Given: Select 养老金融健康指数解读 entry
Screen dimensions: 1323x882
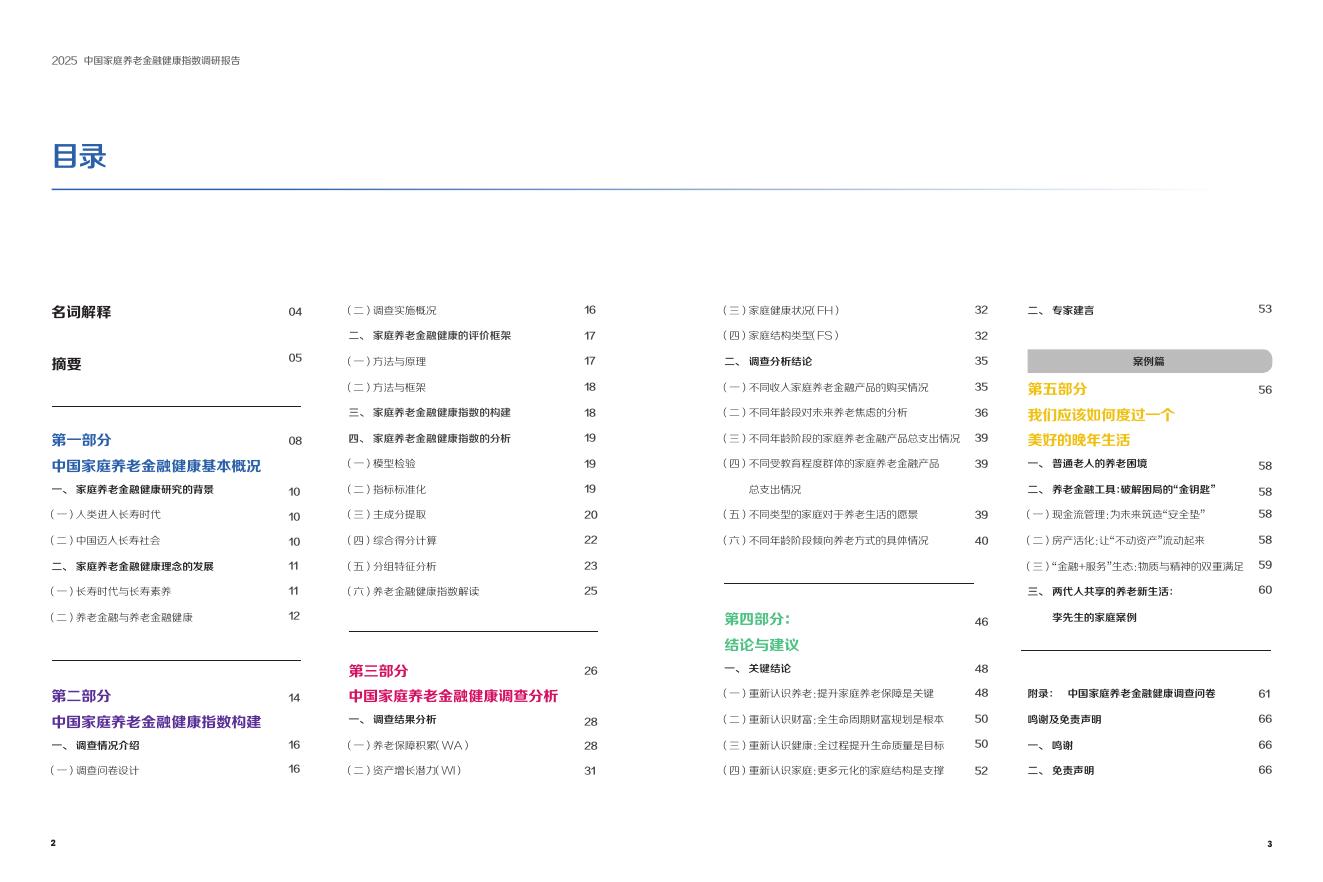Looking at the screenshot, I should pos(413,592).
